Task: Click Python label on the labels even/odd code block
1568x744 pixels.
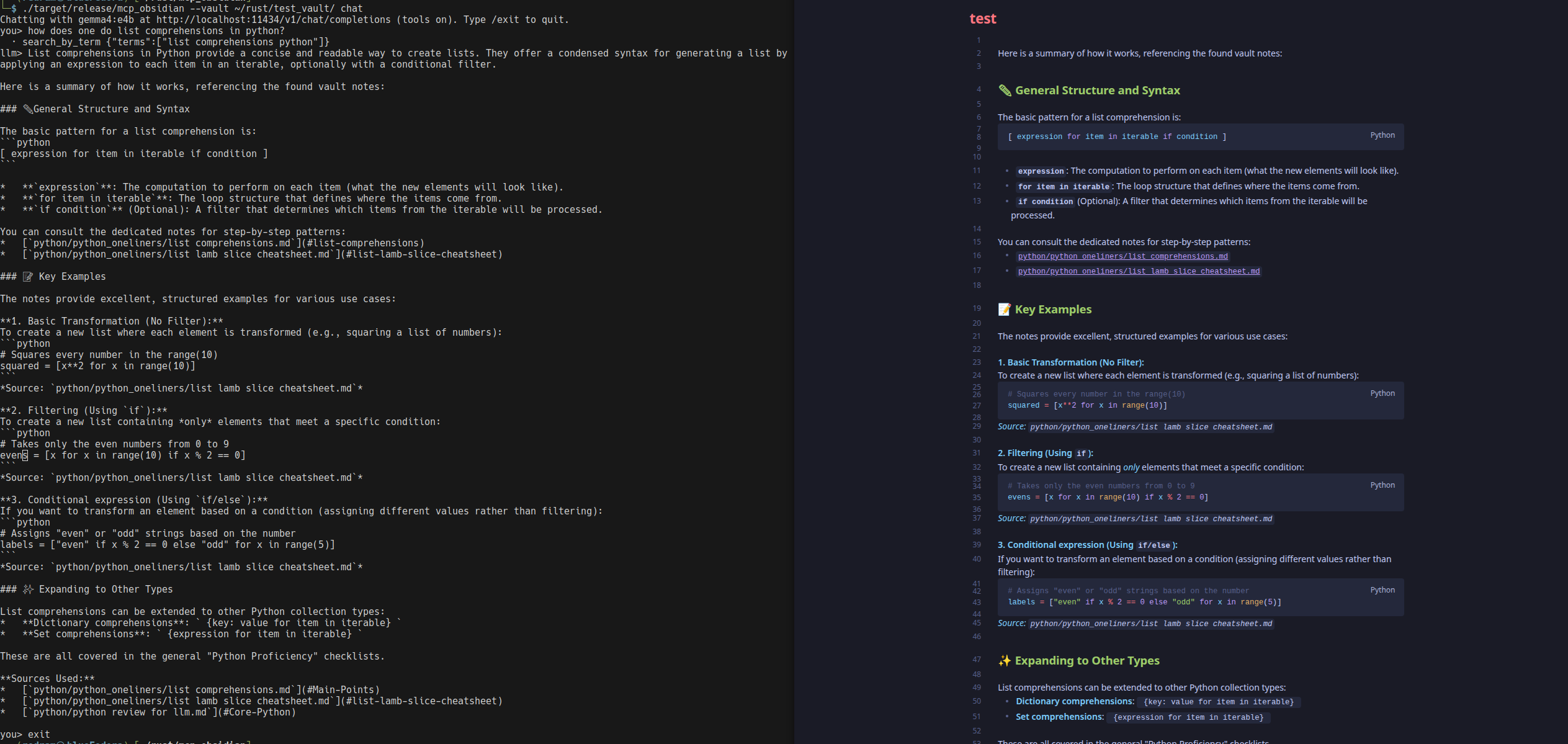Action: click(x=1382, y=590)
